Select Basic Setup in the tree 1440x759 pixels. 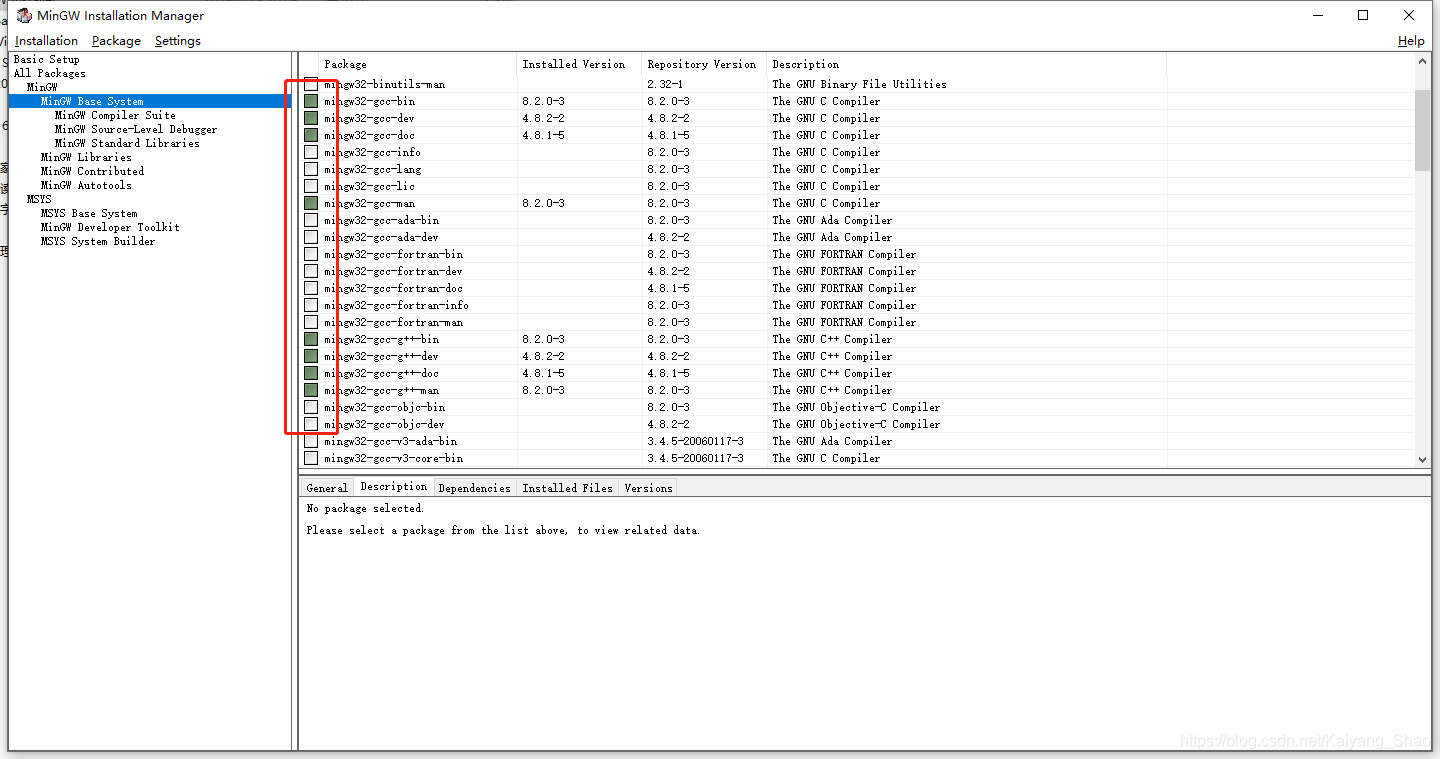[x=46, y=59]
